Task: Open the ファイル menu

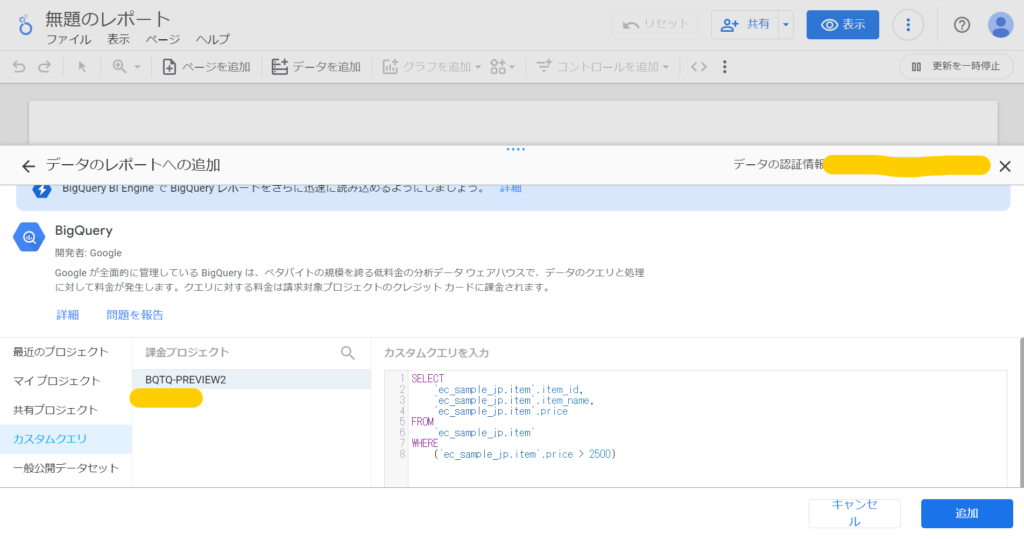Action: tap(69, 40)
